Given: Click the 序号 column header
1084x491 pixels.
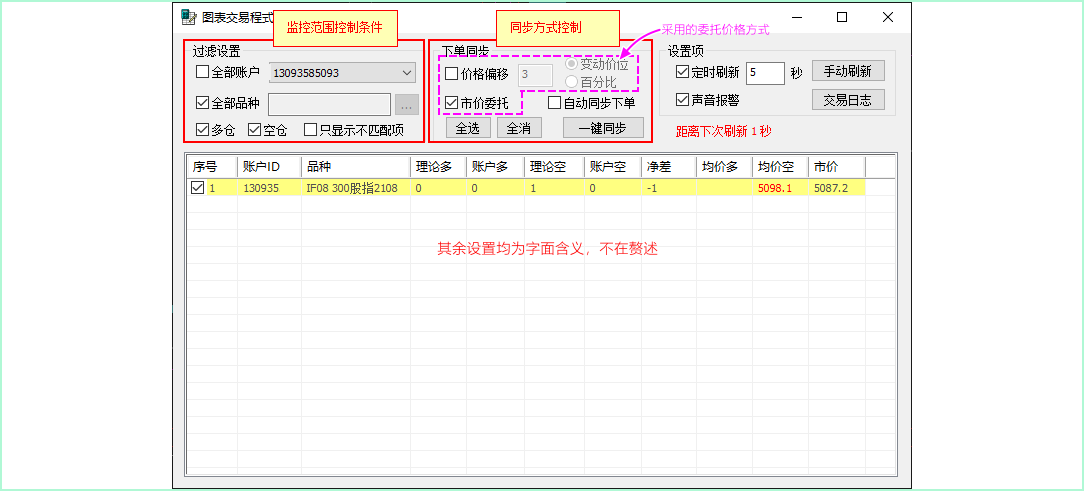Looking at the screenshot, I should pyautogui.click(x=212, y=167).
